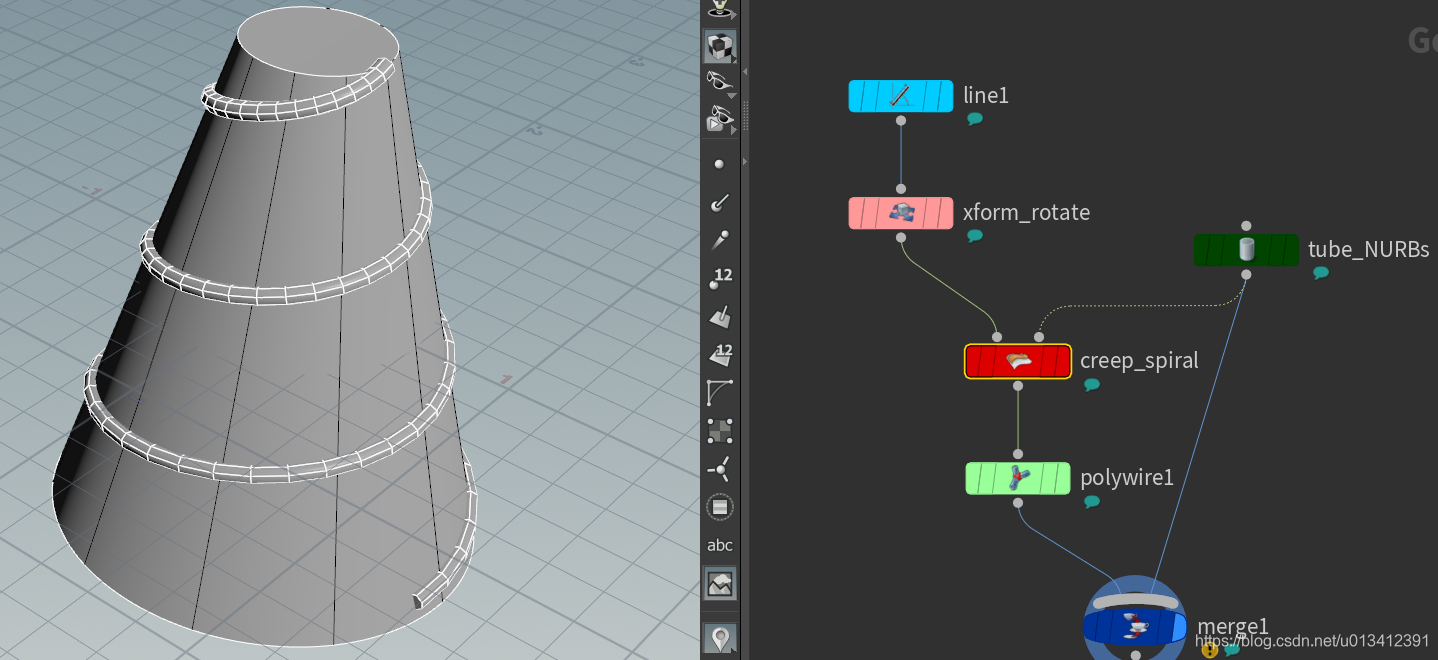
Task: Click the dashed circle display icon
Action: pos(720,507)
